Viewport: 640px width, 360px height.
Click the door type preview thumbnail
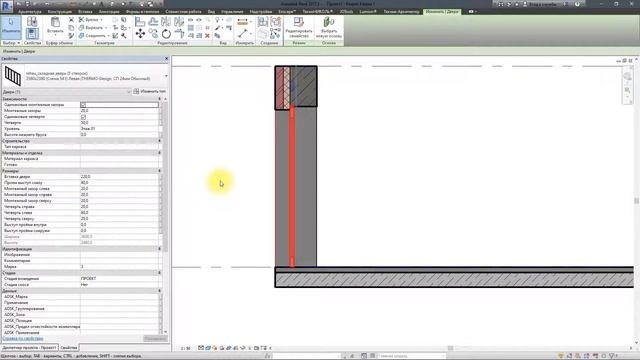pyautogui.click(x=13, y=76)
